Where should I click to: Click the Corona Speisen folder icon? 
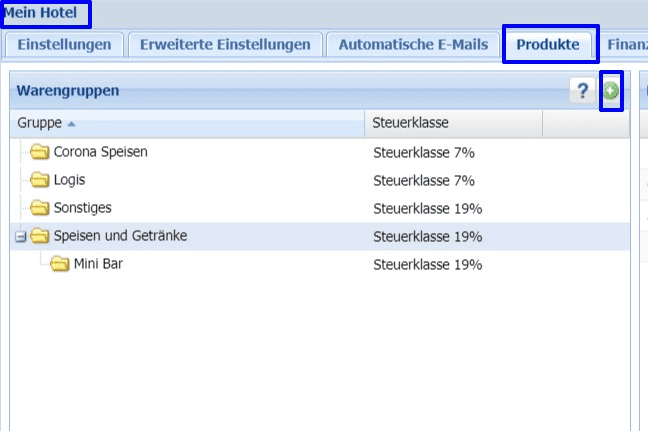[40, 153]
